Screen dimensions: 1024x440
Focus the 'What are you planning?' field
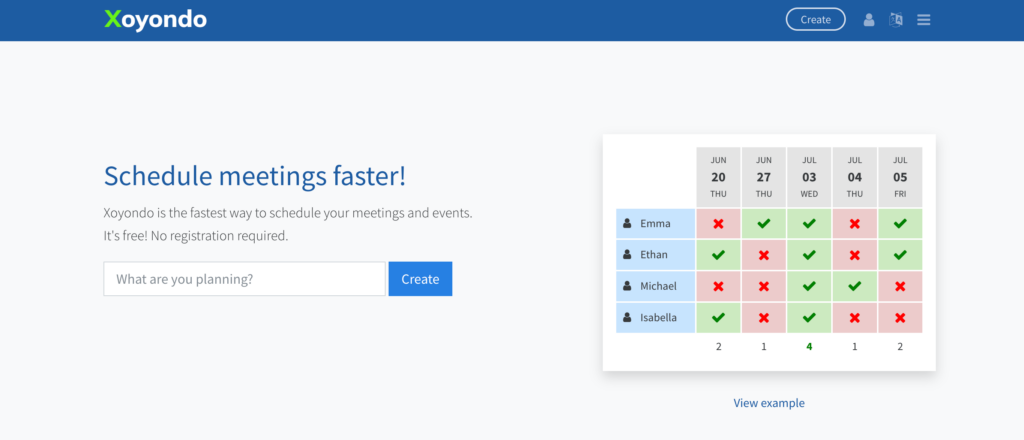[244, 279]
